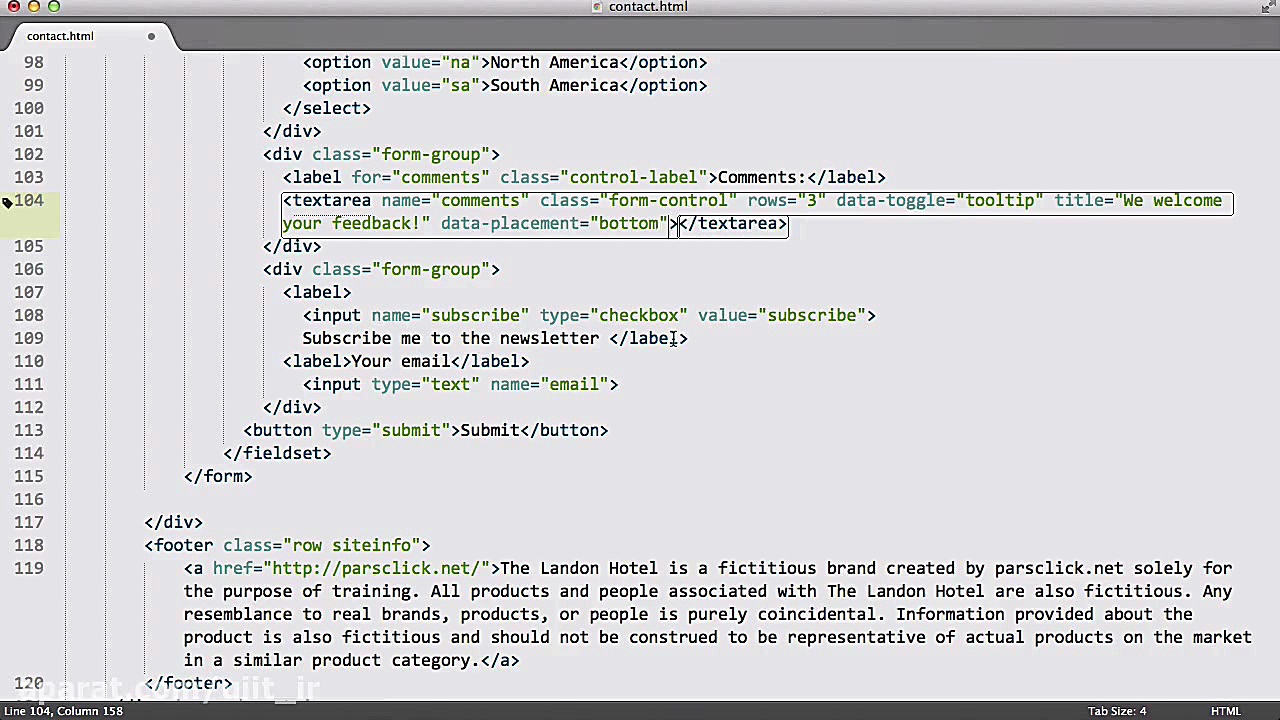Click line number 113 in the gutter

coord(29,430)
